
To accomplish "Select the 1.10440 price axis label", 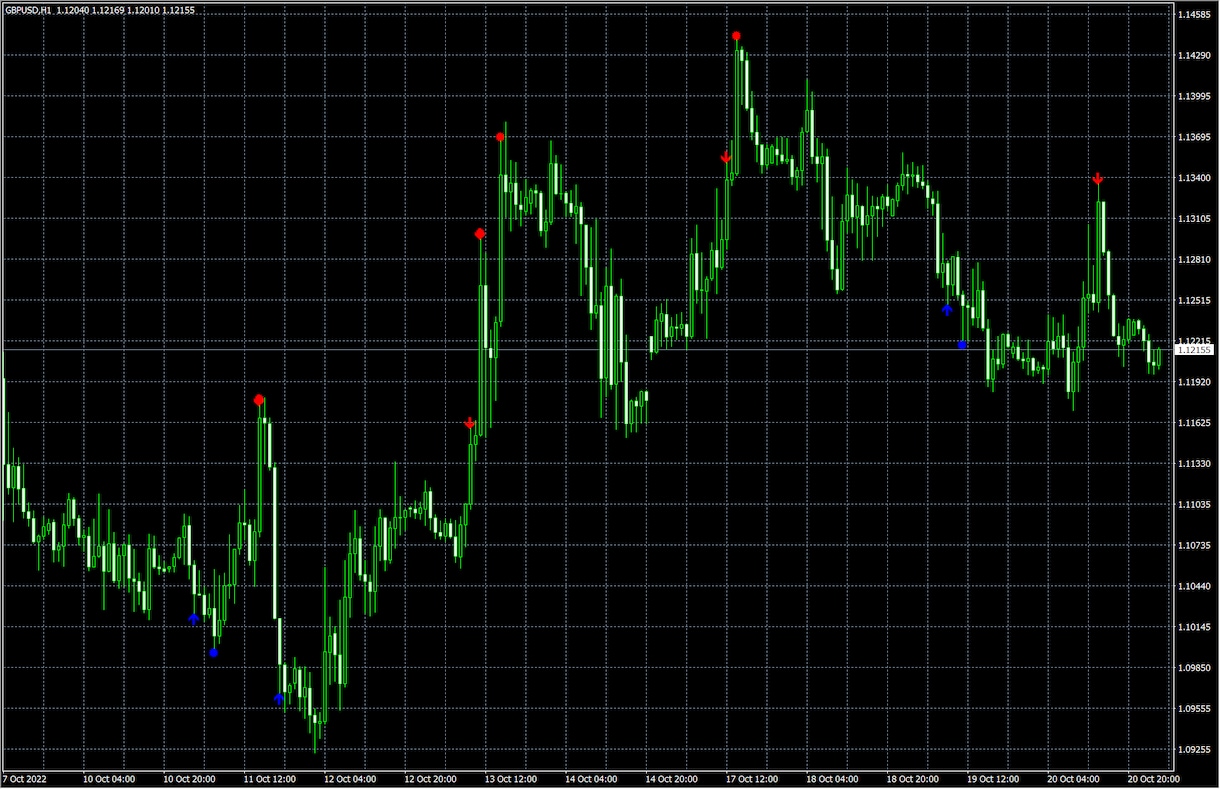I will click(x=1195, y=586).
